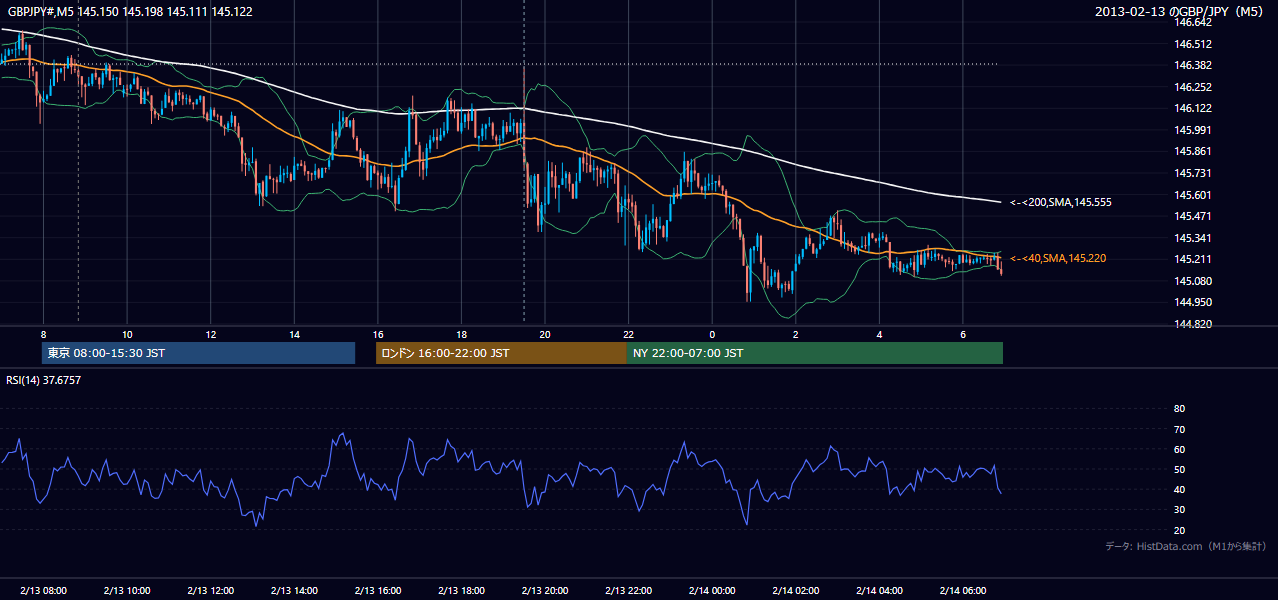This screenshot has width=1278, height=600.
Task: Click hour label 16 under price chart
Action: 378,334
